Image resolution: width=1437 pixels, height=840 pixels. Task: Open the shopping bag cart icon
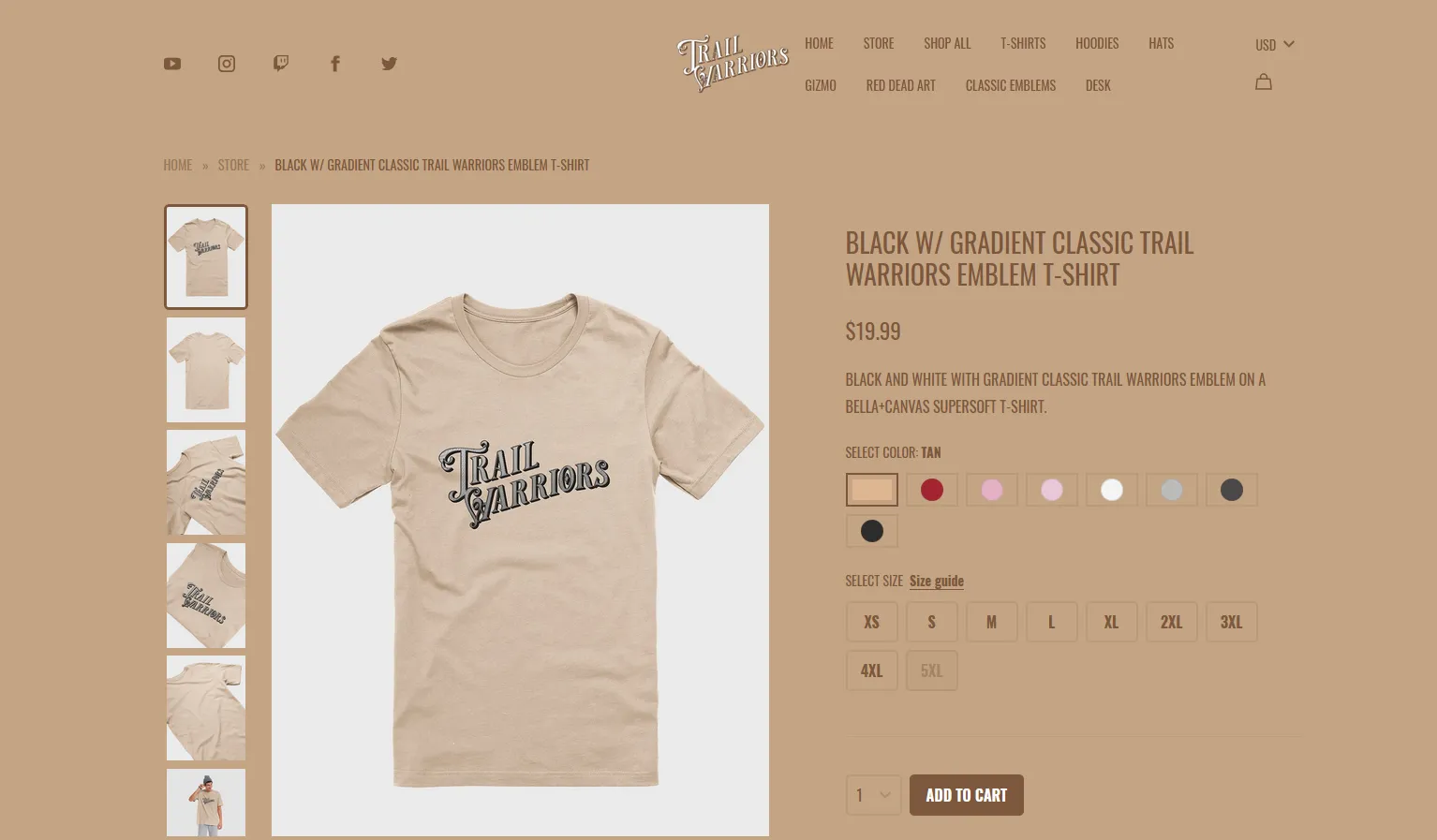pyautogui.click(x=1264, y=82)
